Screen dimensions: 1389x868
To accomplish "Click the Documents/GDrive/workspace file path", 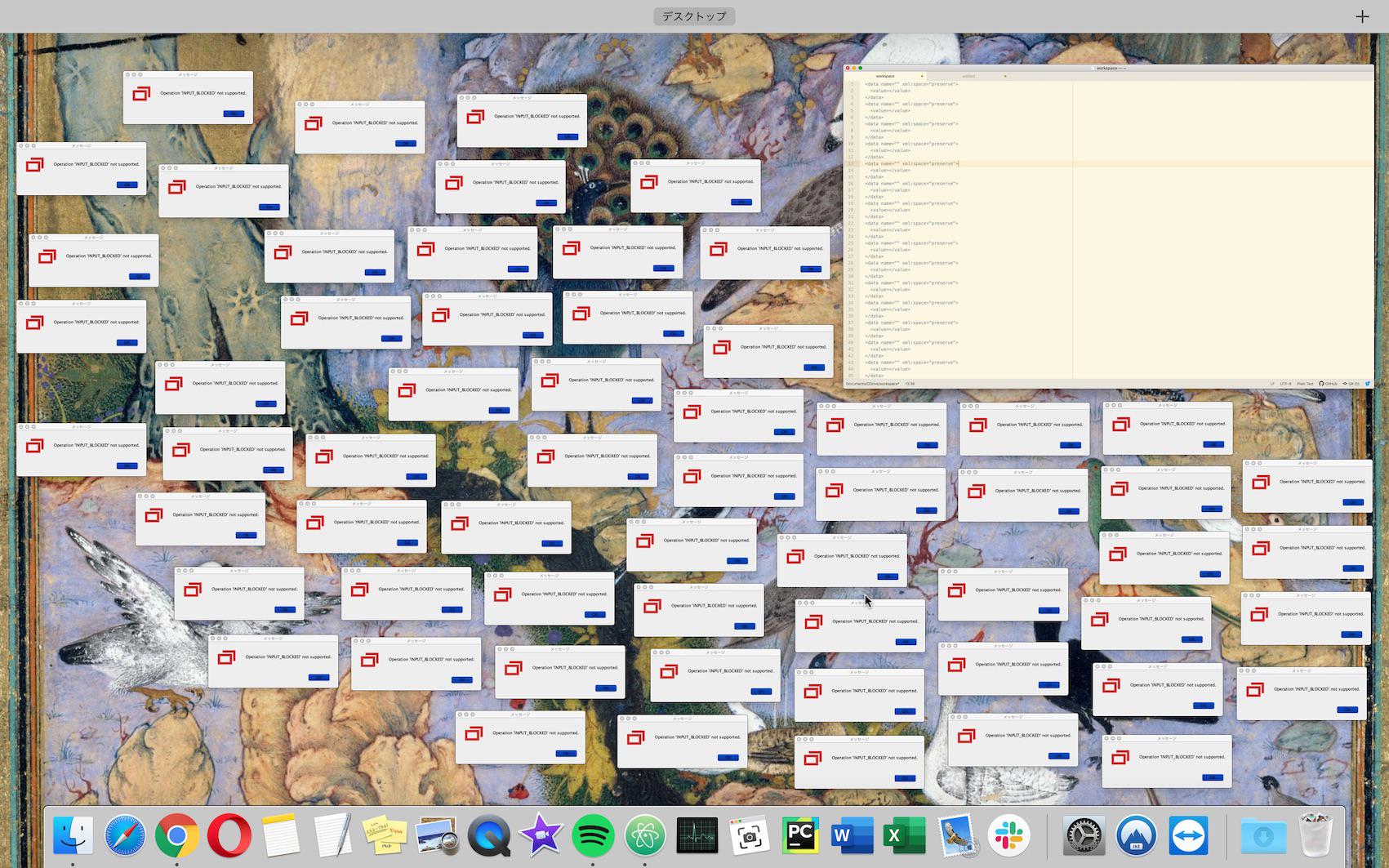I will point(872,384).
